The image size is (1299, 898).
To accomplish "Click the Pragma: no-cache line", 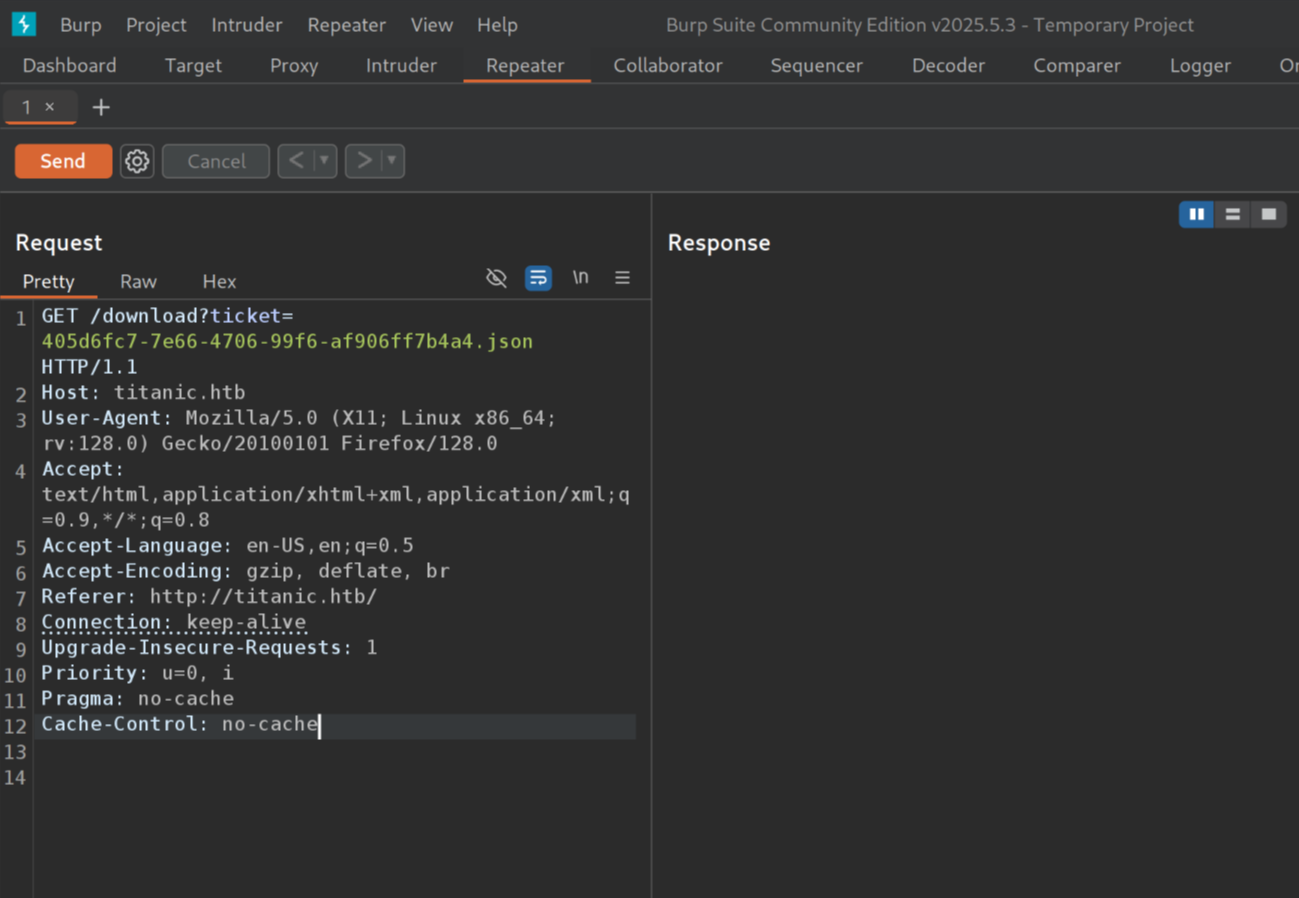I will pos(137,698).
